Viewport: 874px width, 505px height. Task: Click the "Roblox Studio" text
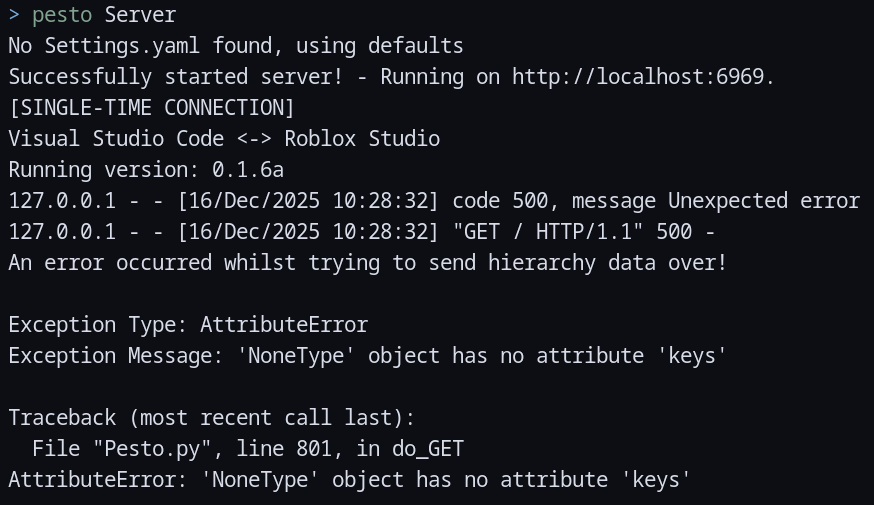[x=362, y=139]
